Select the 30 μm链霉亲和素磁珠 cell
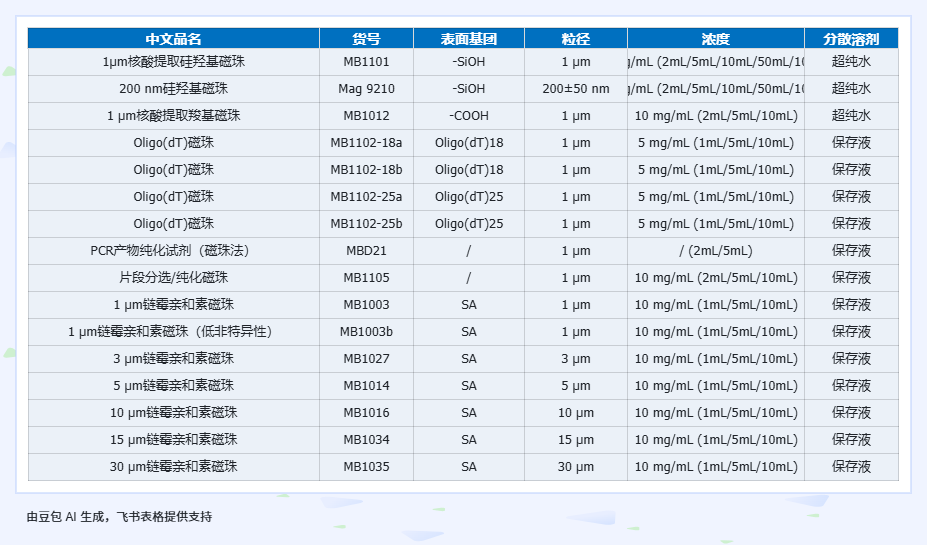927x545 pixels. point(173,467)
